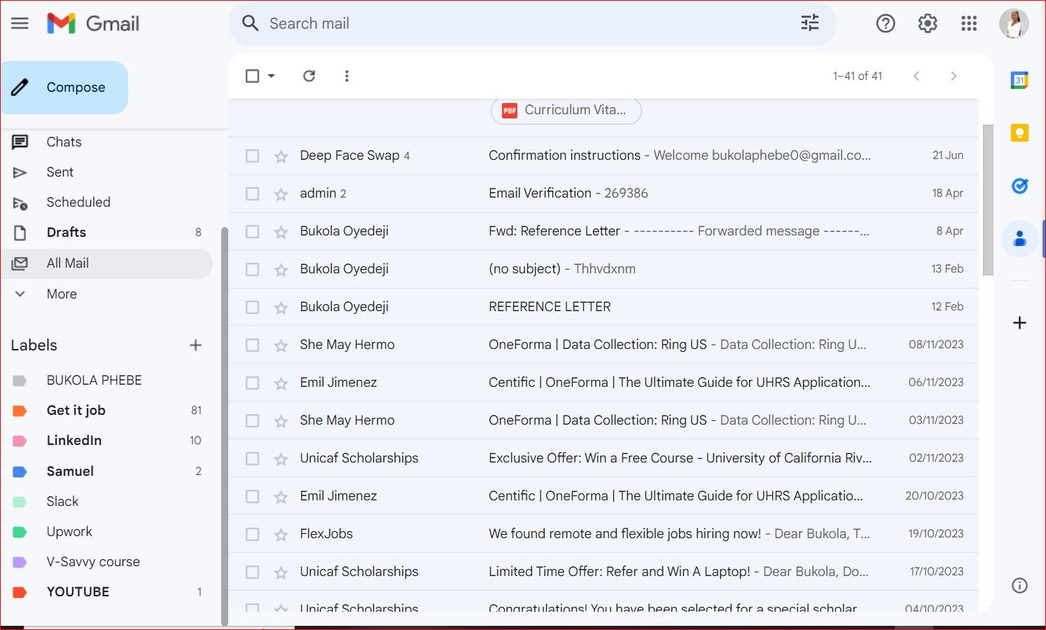Viewport: 1046px width, 630px height.
Task: Click the '1–41 of 41' count
Action: click(857, 76)
